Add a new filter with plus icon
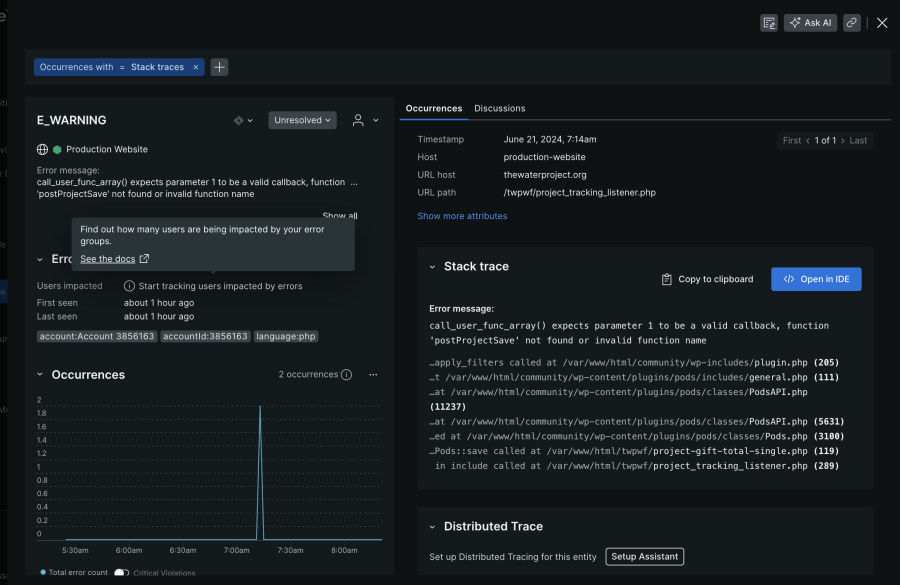 (219, 67)
